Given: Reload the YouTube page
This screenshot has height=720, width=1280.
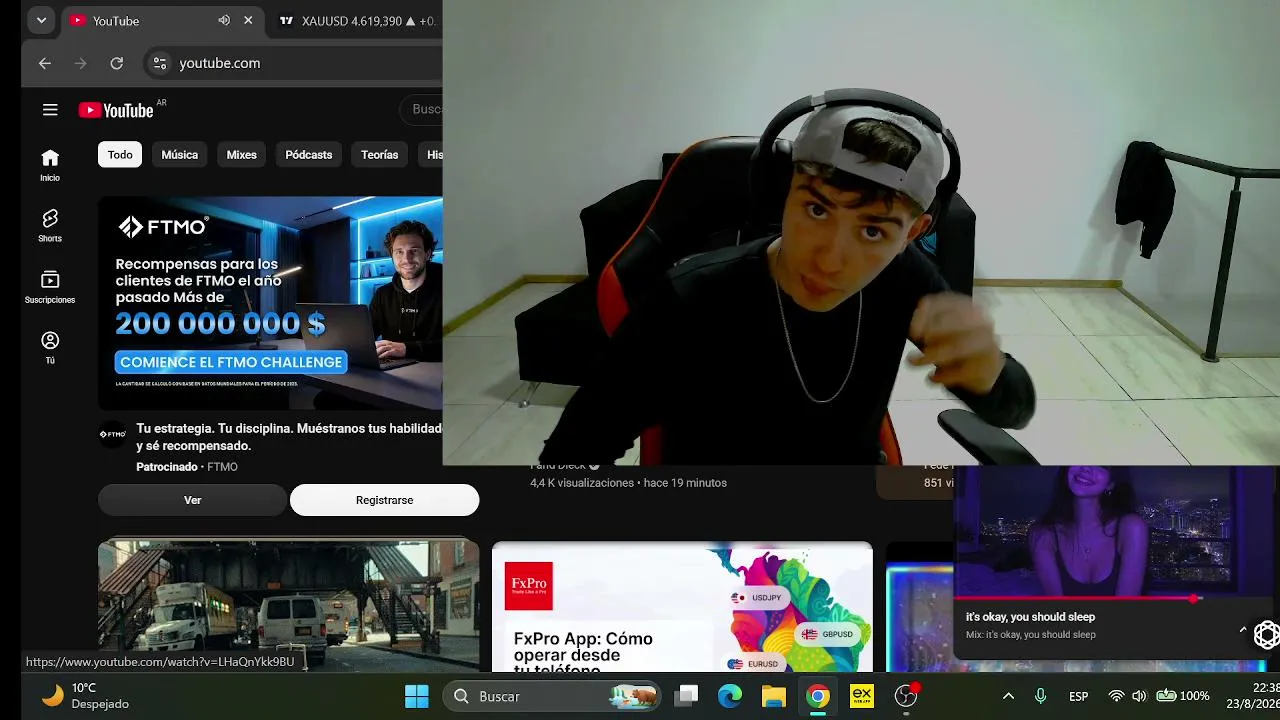Looking at the screenshot, I should [117, 63].
